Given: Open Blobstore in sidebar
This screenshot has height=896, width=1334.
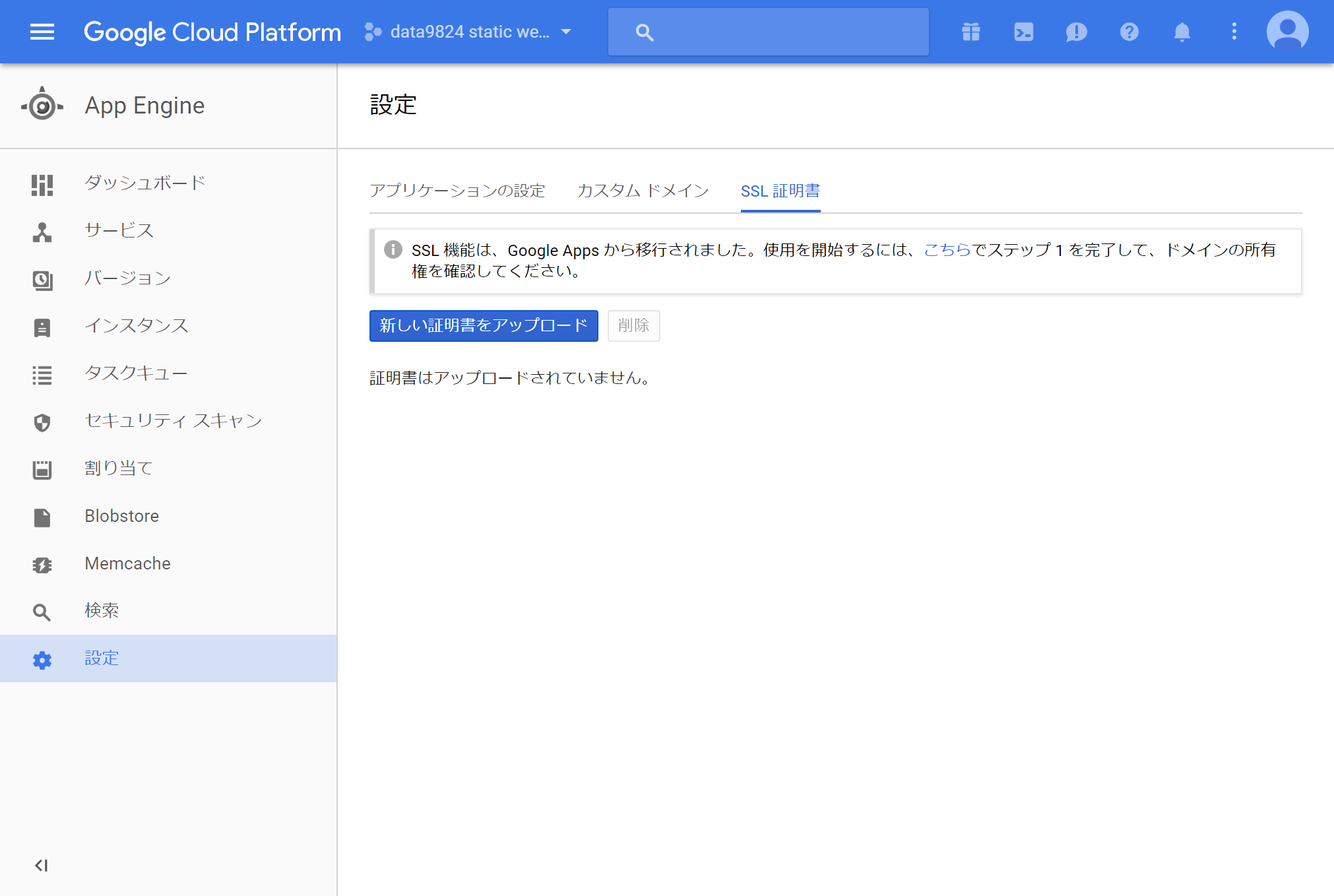Looking at the screenshot, I should [x=121, y=516].
